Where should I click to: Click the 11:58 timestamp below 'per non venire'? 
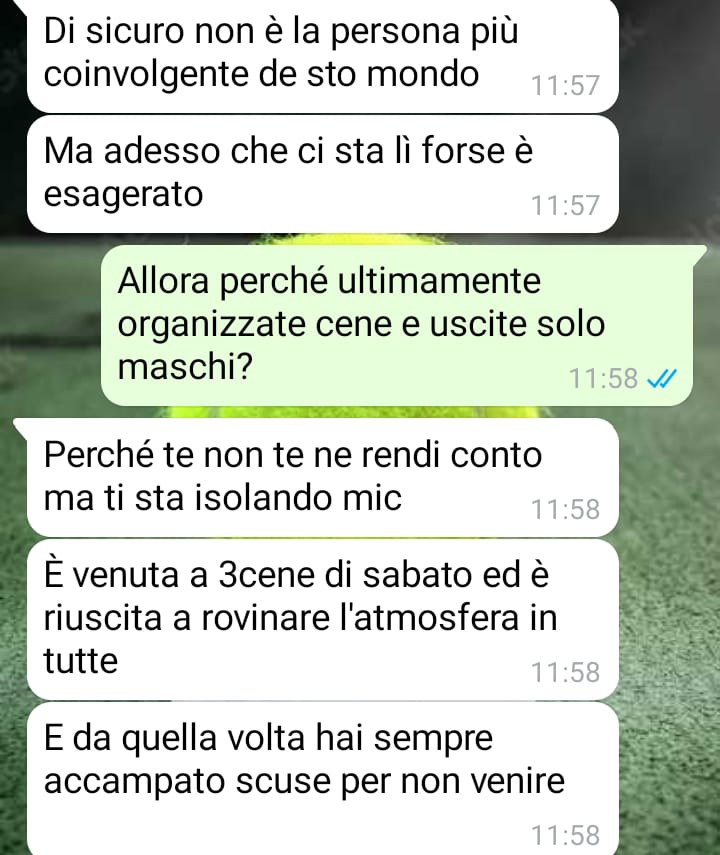(x=565, y=835)
